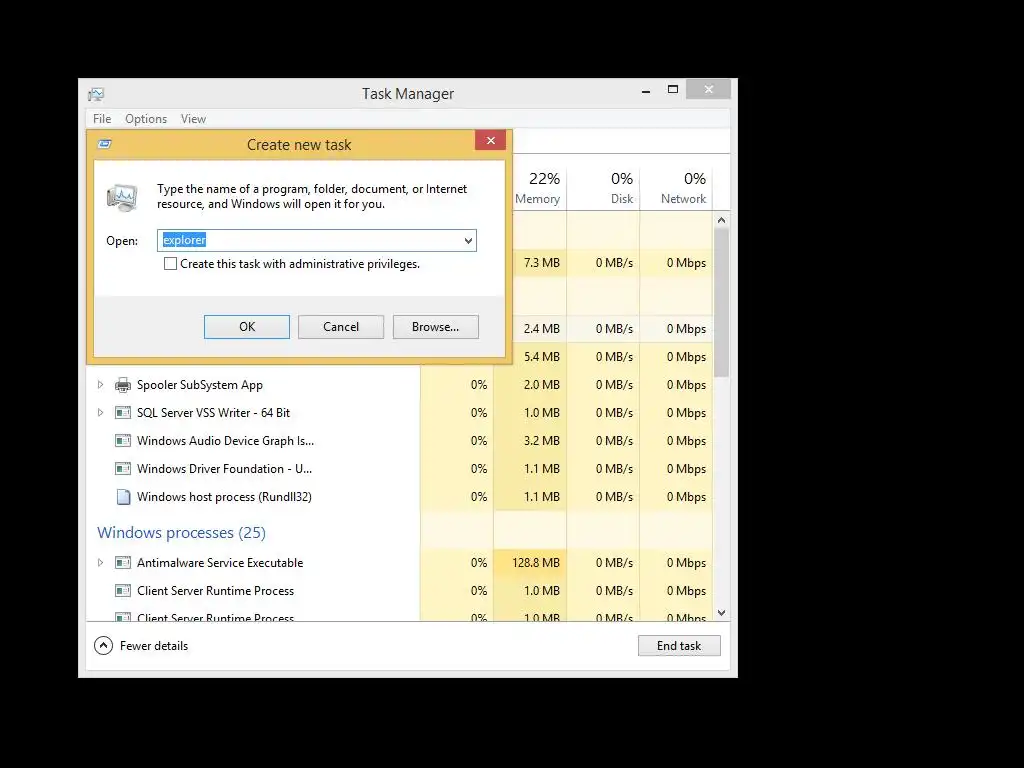Select Antimalware Service Executable row text
Screen dimensions: 1024x768
coord(220,562)
